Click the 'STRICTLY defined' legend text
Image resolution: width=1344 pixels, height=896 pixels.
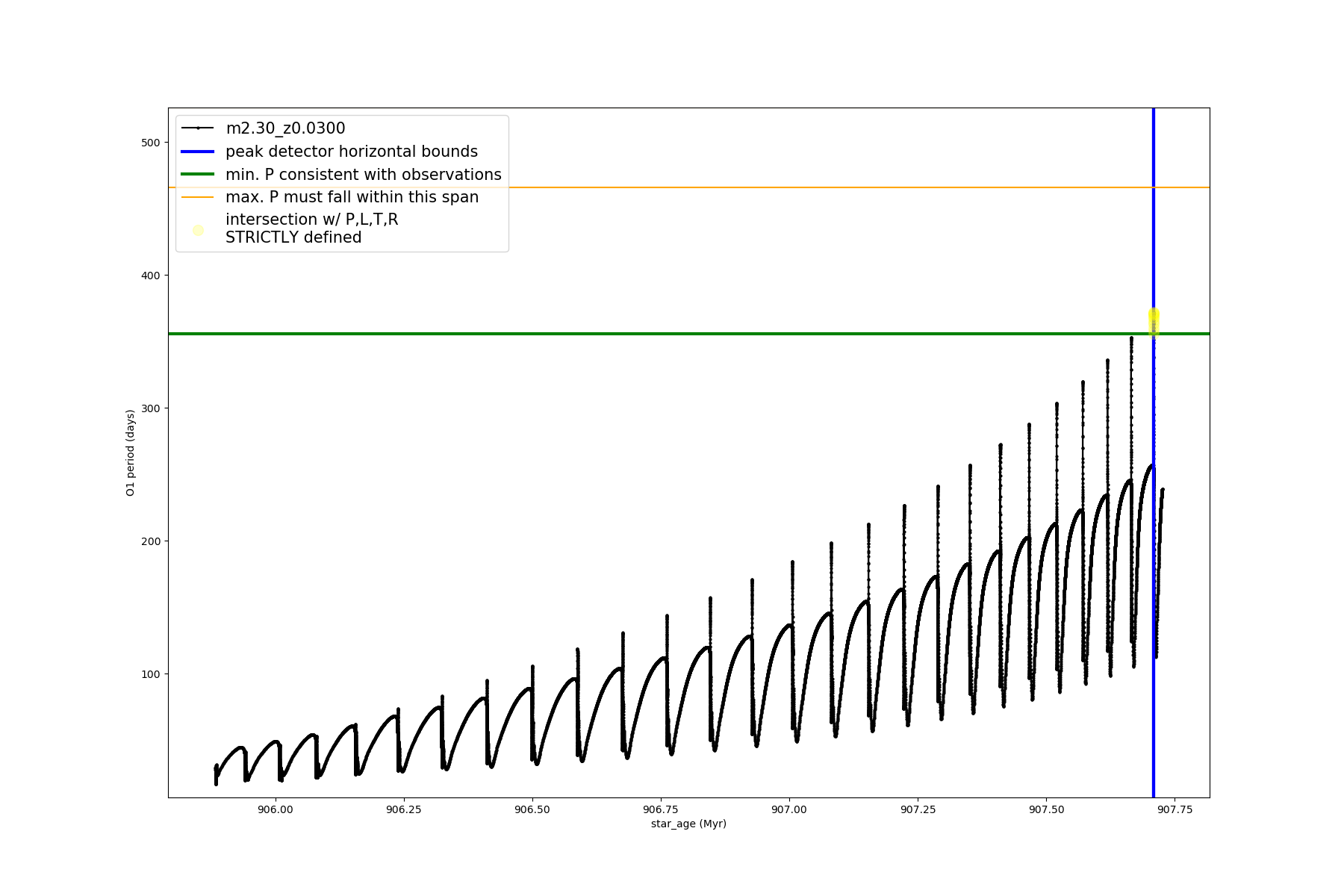pyautogui.click(x=293, y=237)
